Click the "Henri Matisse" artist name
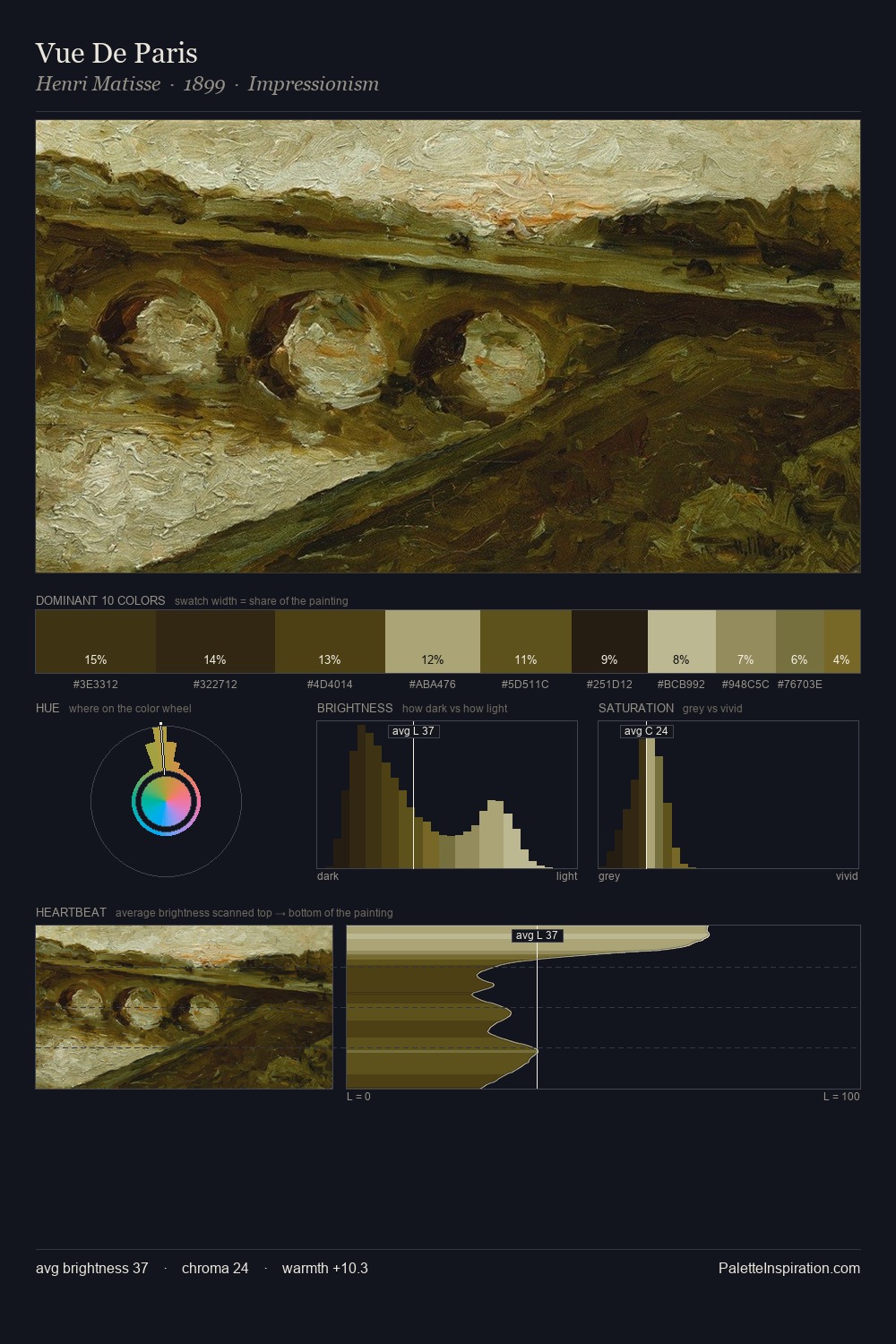The image size is (896, 1344). (x=98, y=84)
